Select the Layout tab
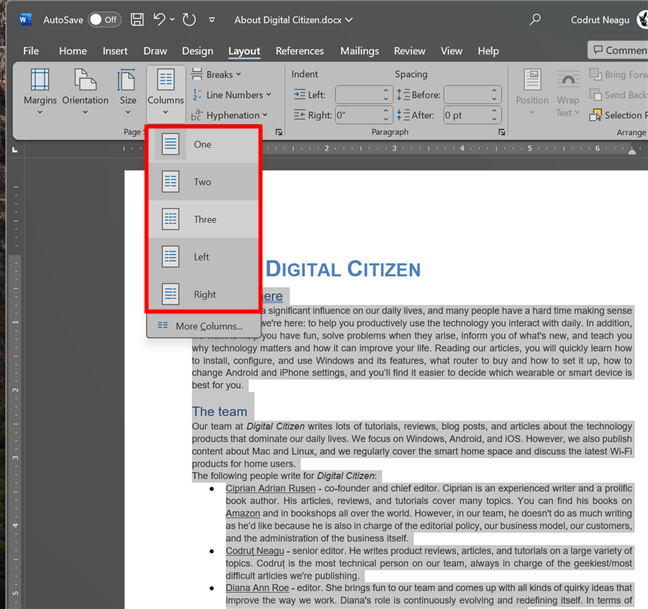The height and width of the screenshot is (609, 648). pyautogui.click(x=244, y=51)
